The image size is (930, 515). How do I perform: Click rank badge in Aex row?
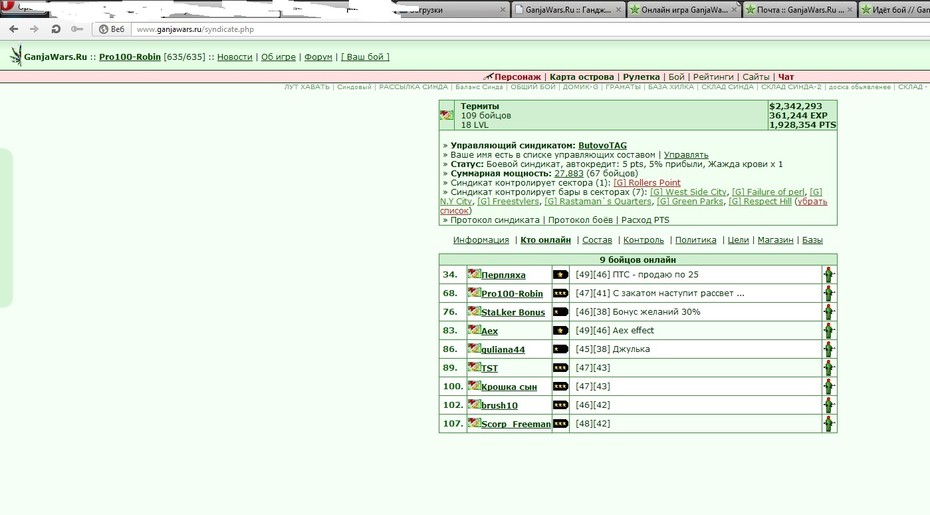coord(560,330)
